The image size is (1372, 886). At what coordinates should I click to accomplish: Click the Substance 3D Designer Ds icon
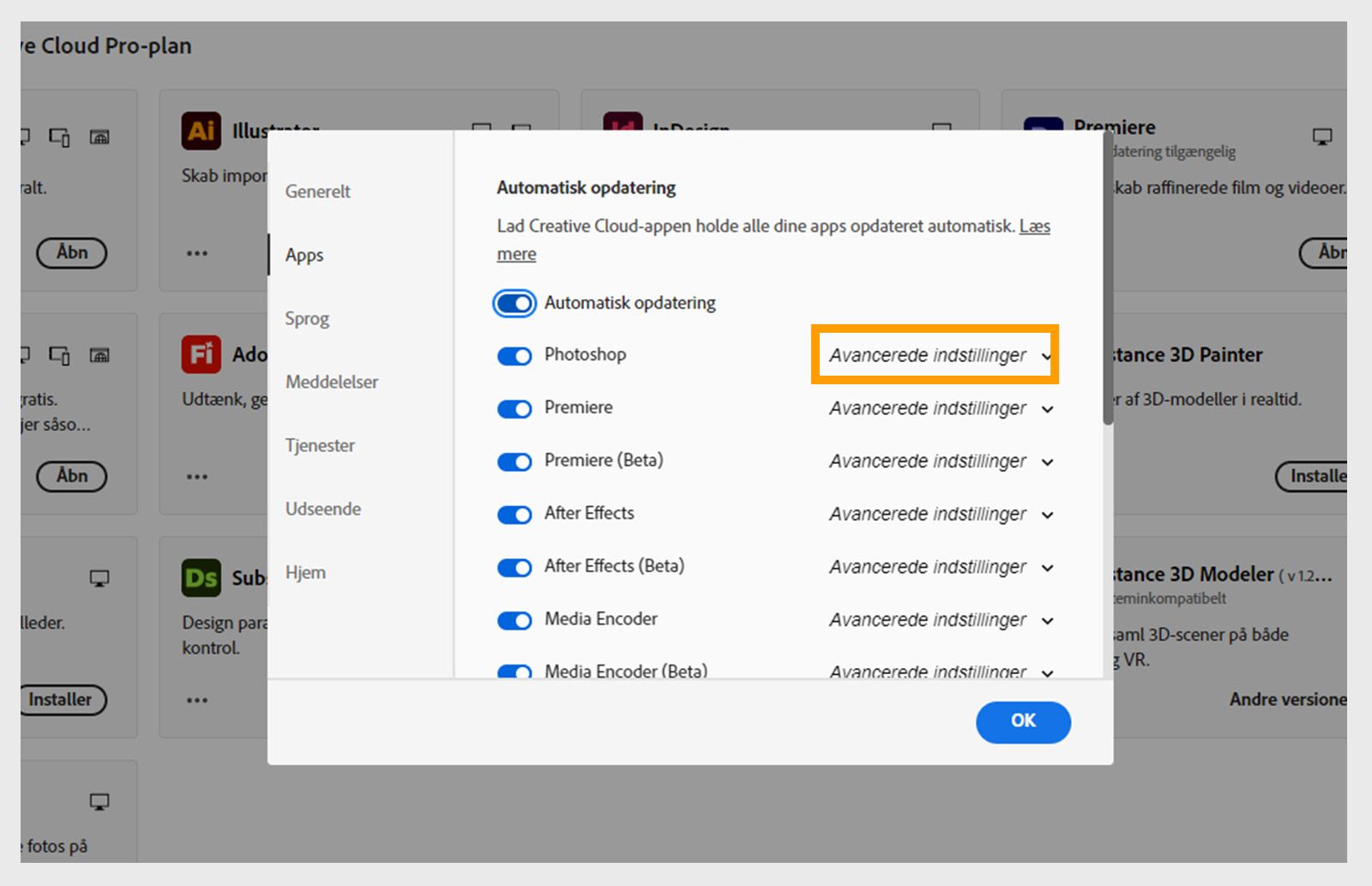pos(202,578)
